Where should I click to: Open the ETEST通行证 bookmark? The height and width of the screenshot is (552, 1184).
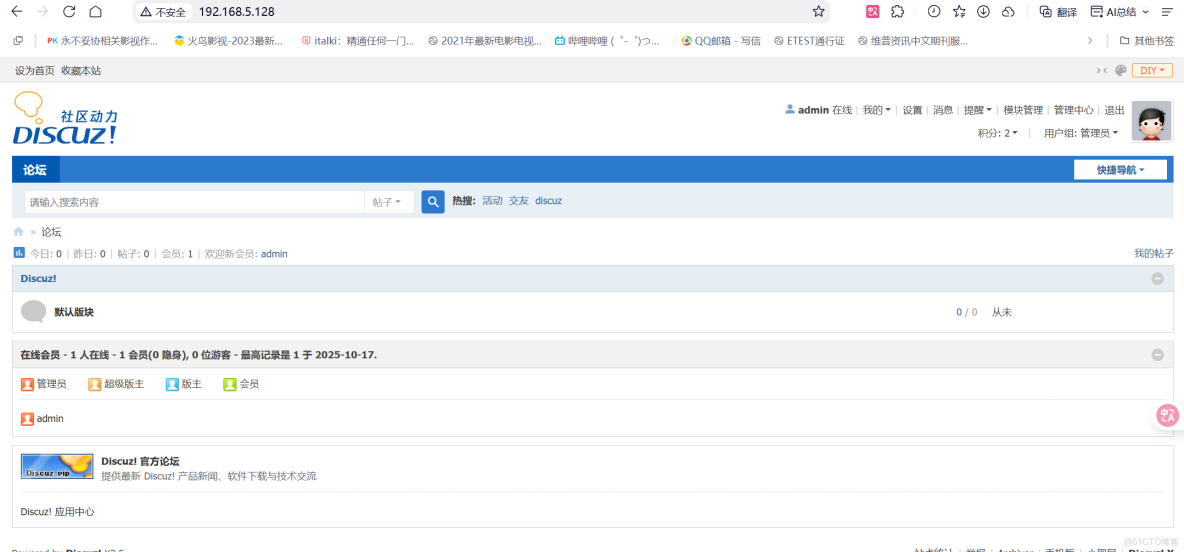809,41
